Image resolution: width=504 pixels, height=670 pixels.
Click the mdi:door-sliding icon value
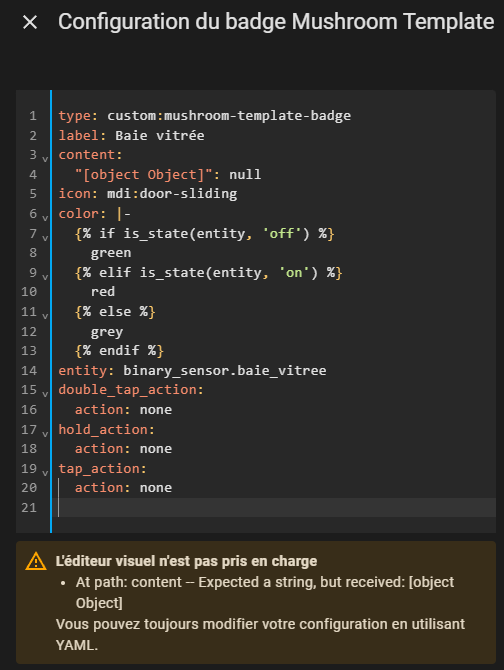click(172, 194)
